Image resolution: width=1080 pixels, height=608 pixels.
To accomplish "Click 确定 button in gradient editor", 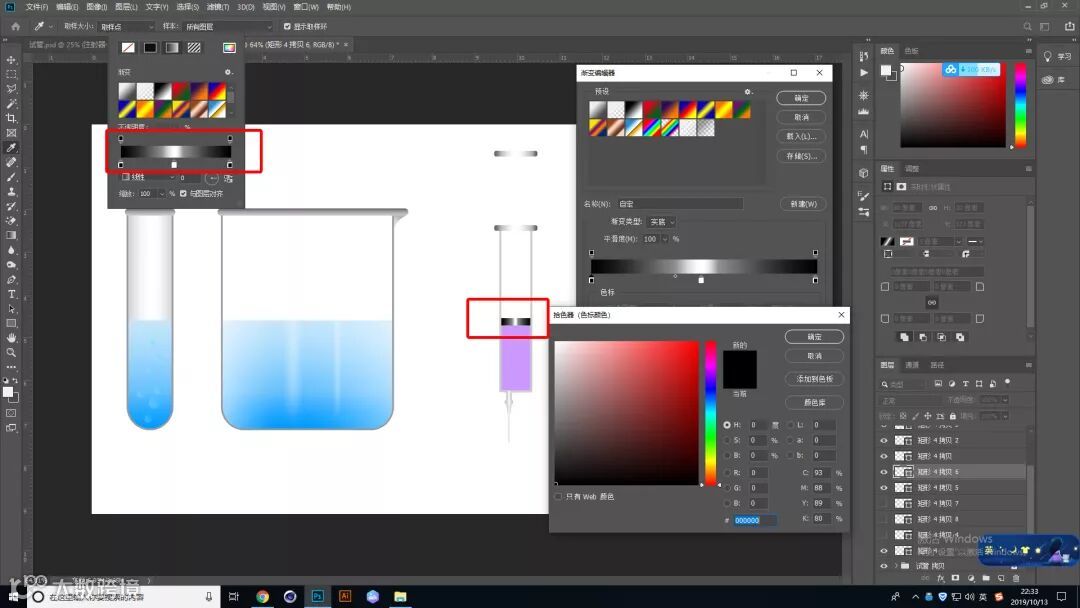I will tap(801, 98).
